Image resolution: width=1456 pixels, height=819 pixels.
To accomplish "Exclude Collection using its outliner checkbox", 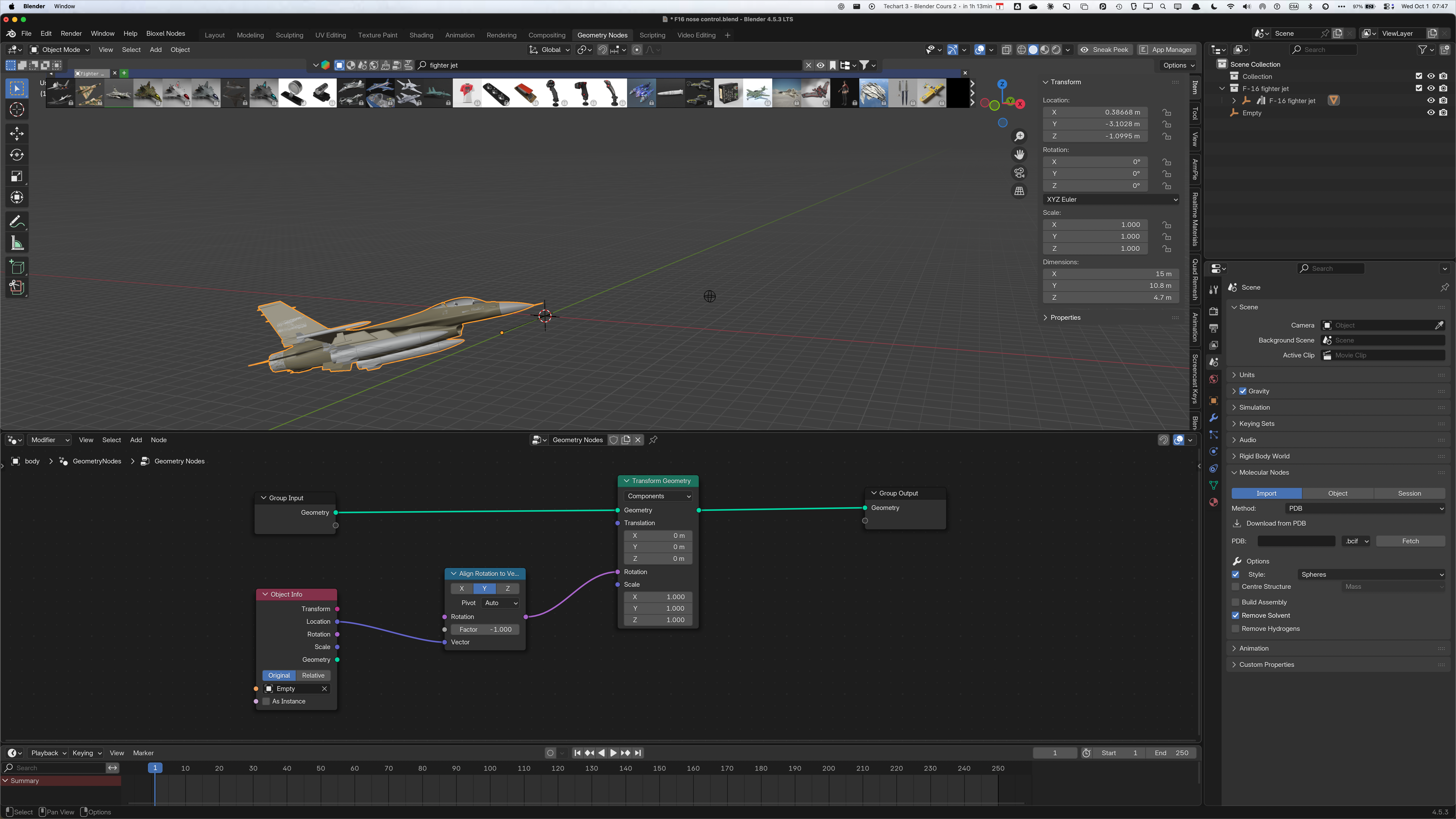I will 1419,76.
